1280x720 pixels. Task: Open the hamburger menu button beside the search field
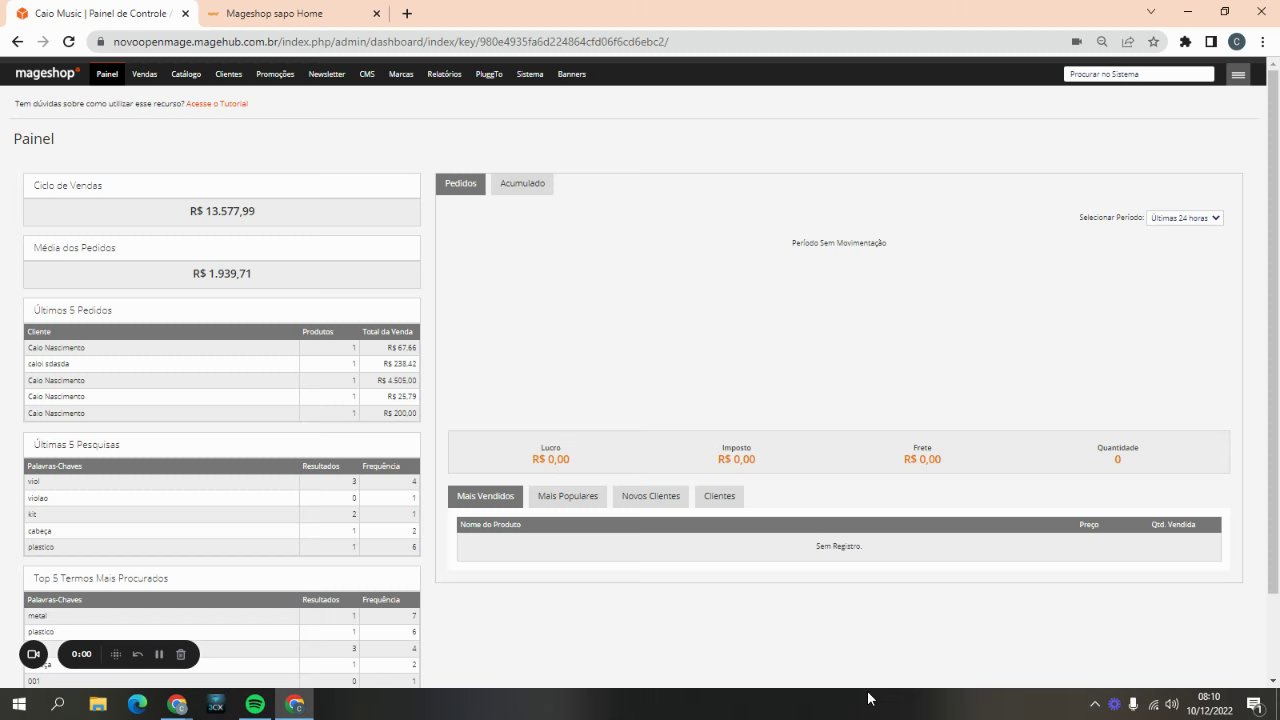[1239, 74]
